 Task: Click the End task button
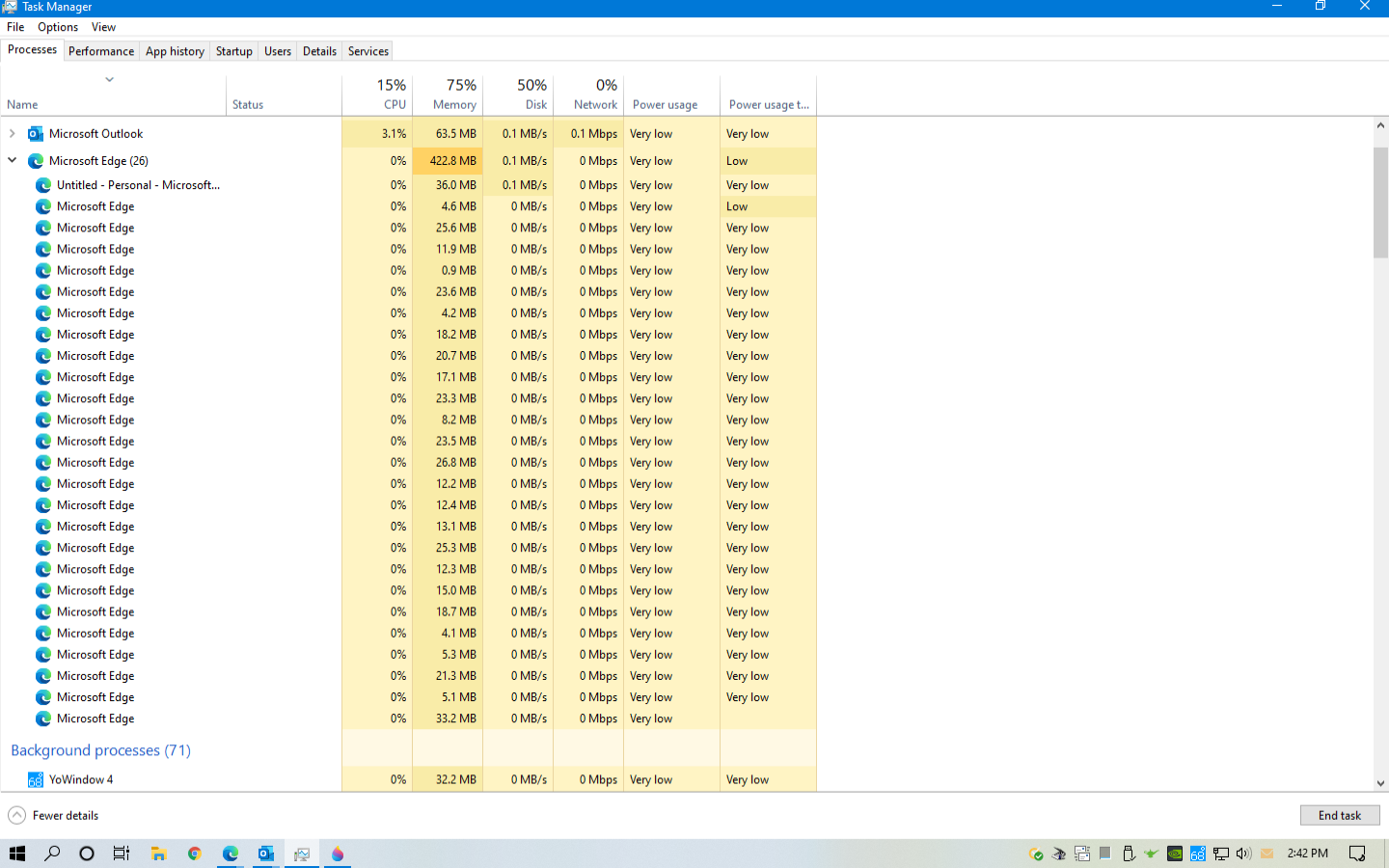(x=1340, y=815)
